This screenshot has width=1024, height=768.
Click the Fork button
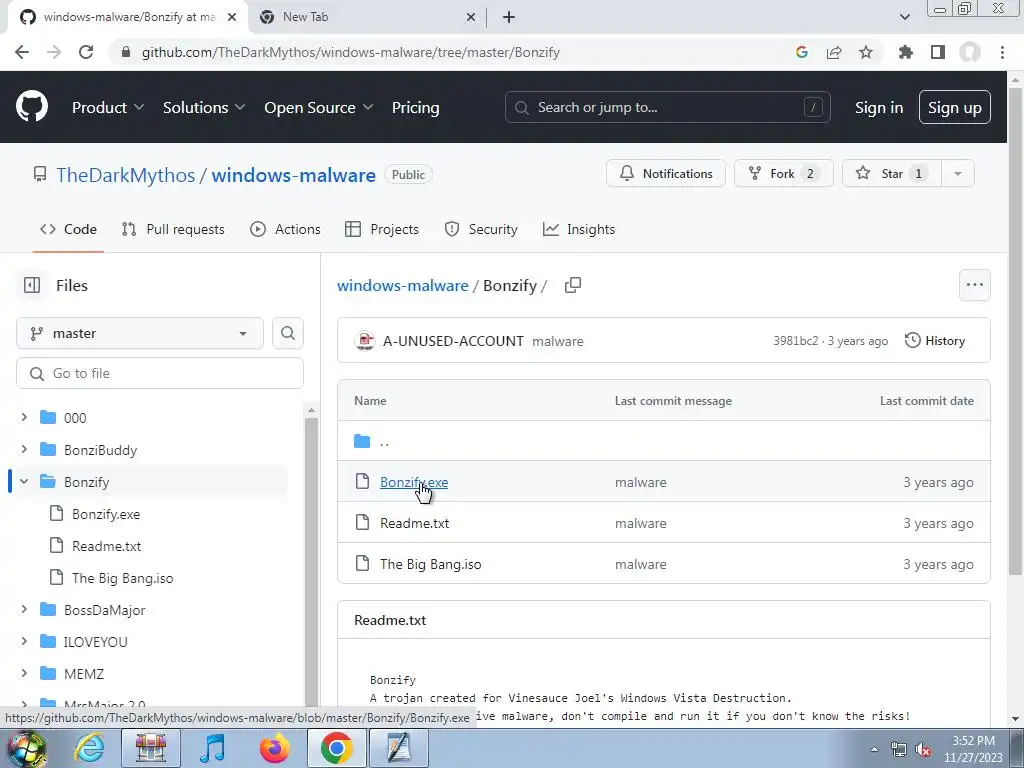784,174
